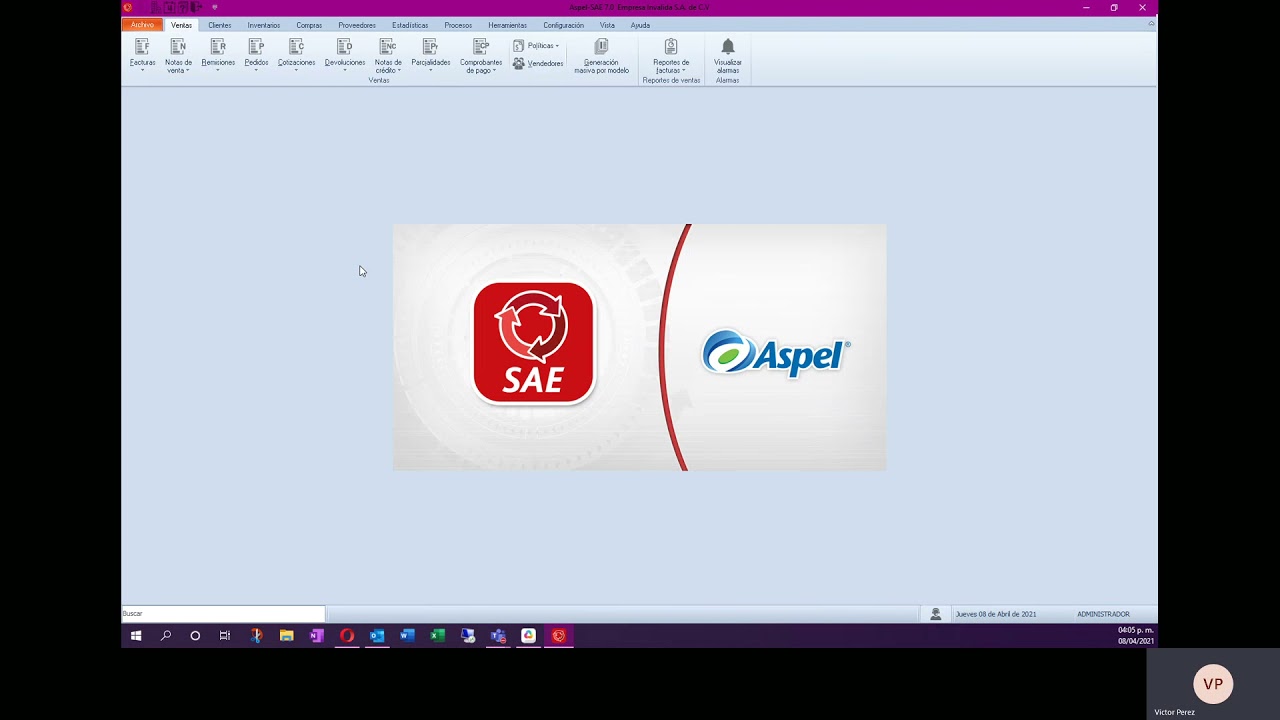
Task: Click the user icon in status bar
Action: click(x=936, y=614)
